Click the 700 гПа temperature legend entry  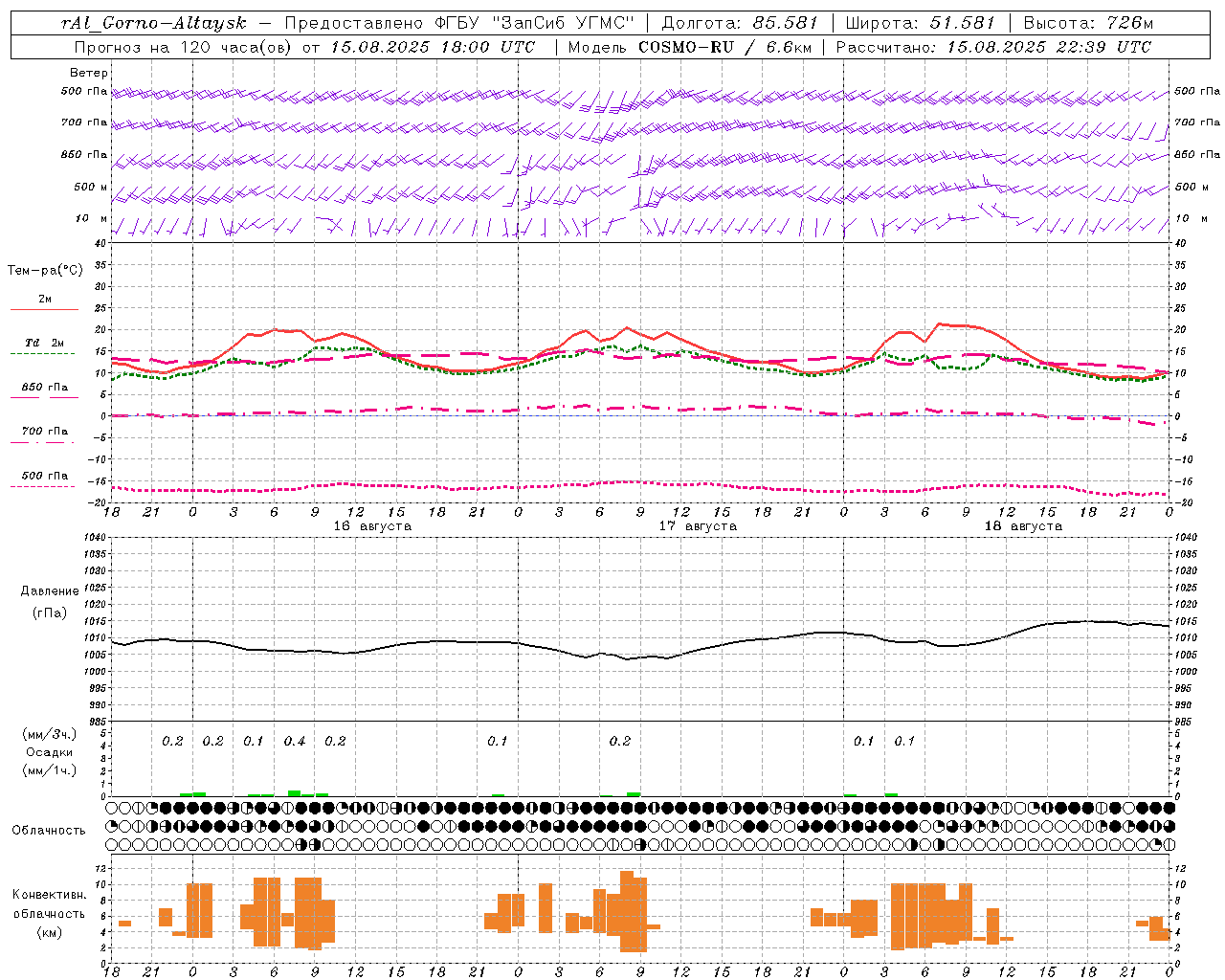(44, 432)
